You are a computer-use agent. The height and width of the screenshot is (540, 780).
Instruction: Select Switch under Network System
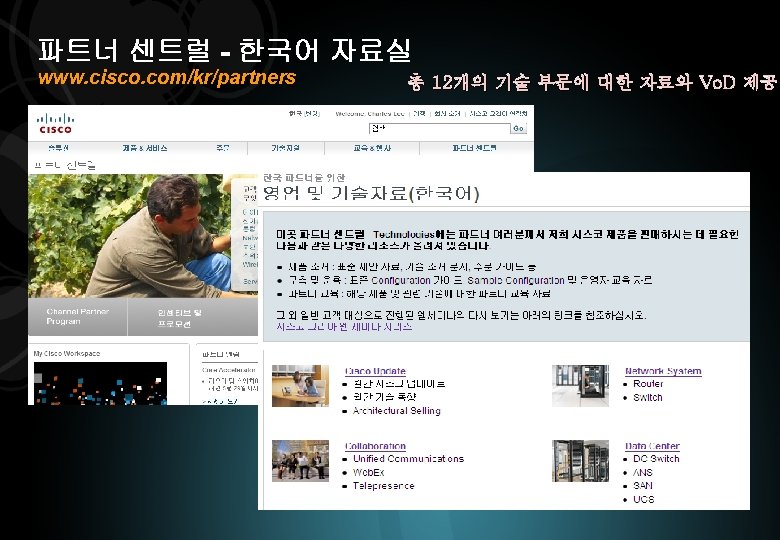point(647,398)
